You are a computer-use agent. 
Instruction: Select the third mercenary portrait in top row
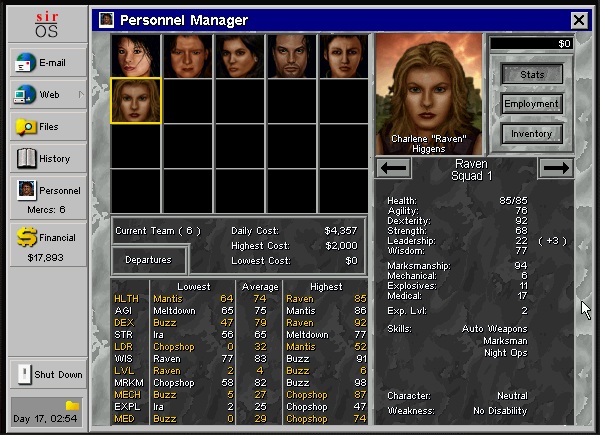click(x=240, y=56)
